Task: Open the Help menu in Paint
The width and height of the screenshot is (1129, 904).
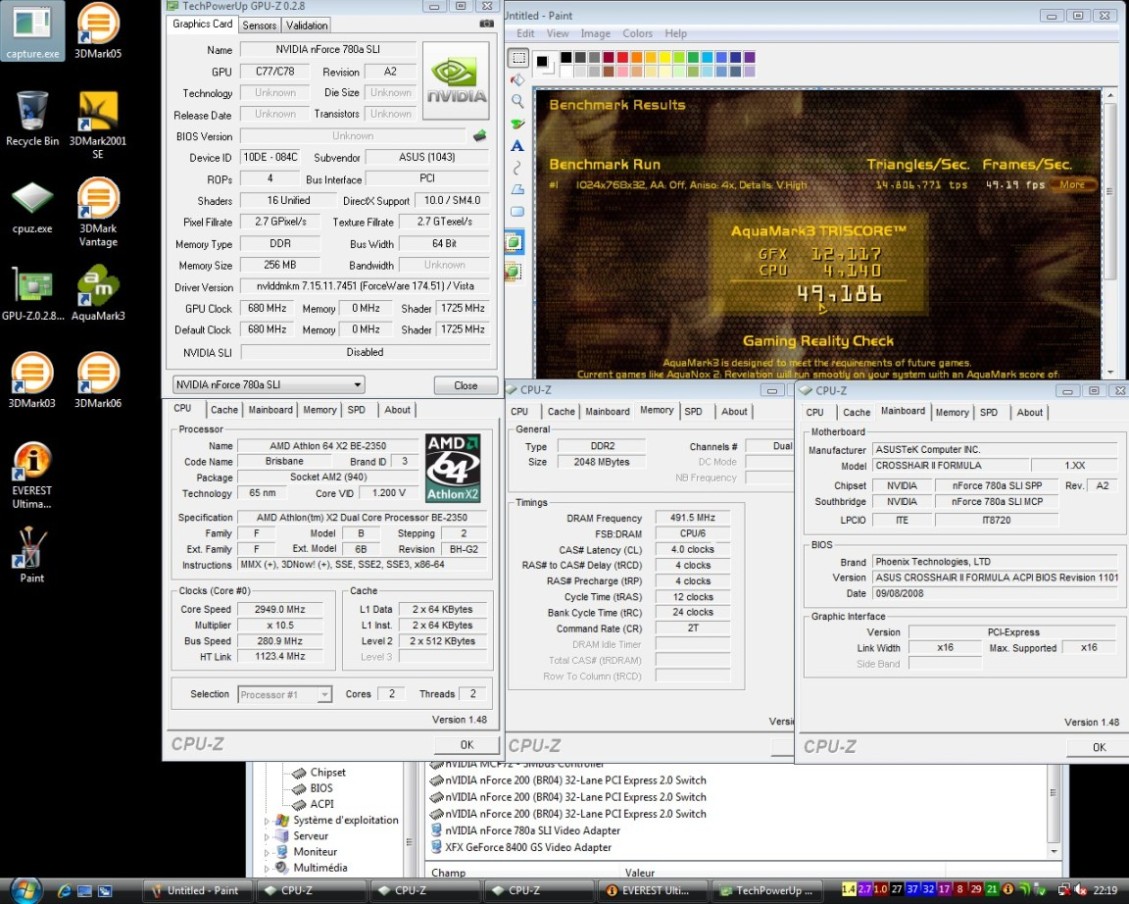Action: (x=675, y=33)
